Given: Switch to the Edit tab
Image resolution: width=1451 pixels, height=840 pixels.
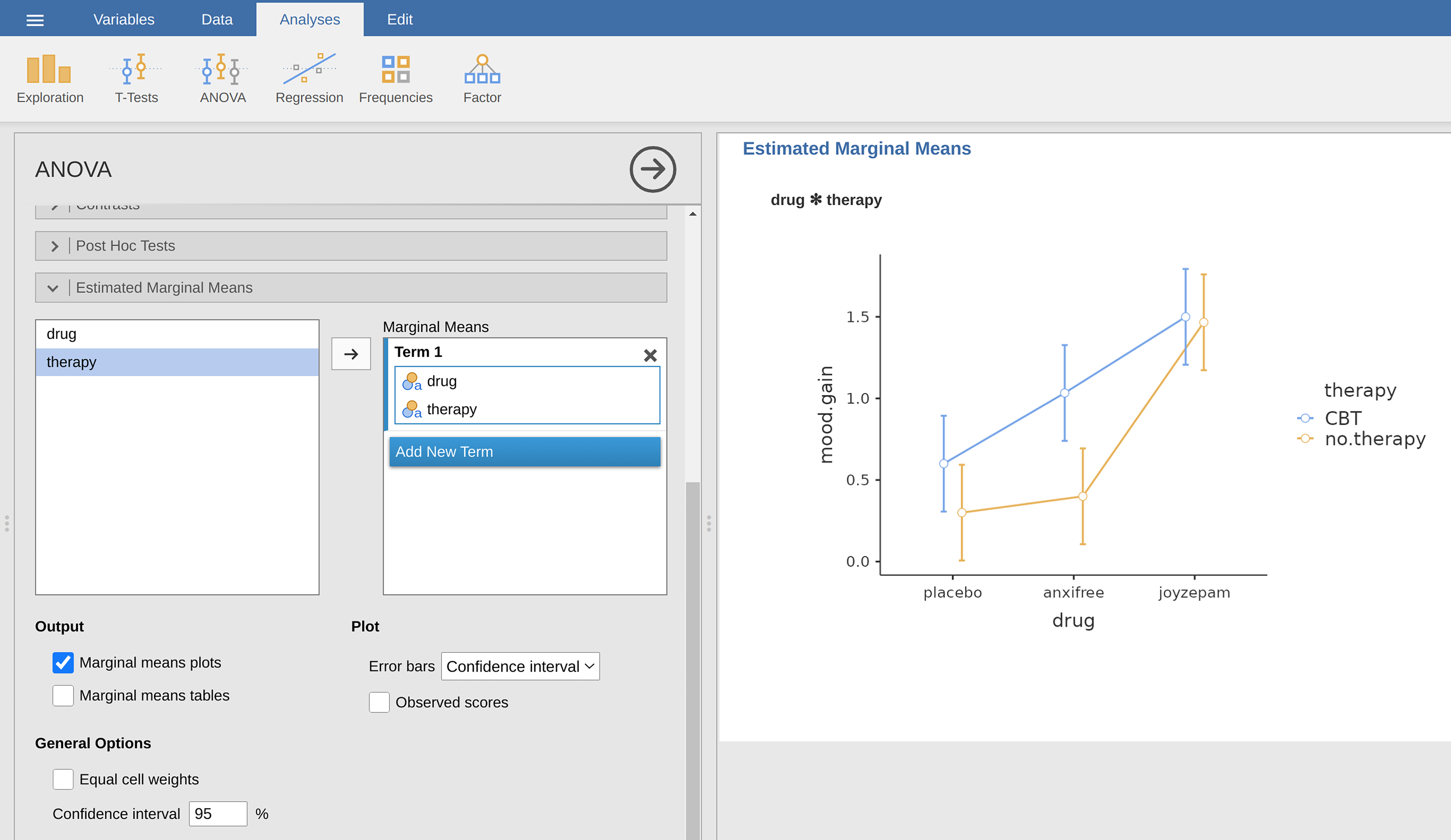Looking at the screenshot, I should pyautogui.click(x=400, y=19).
